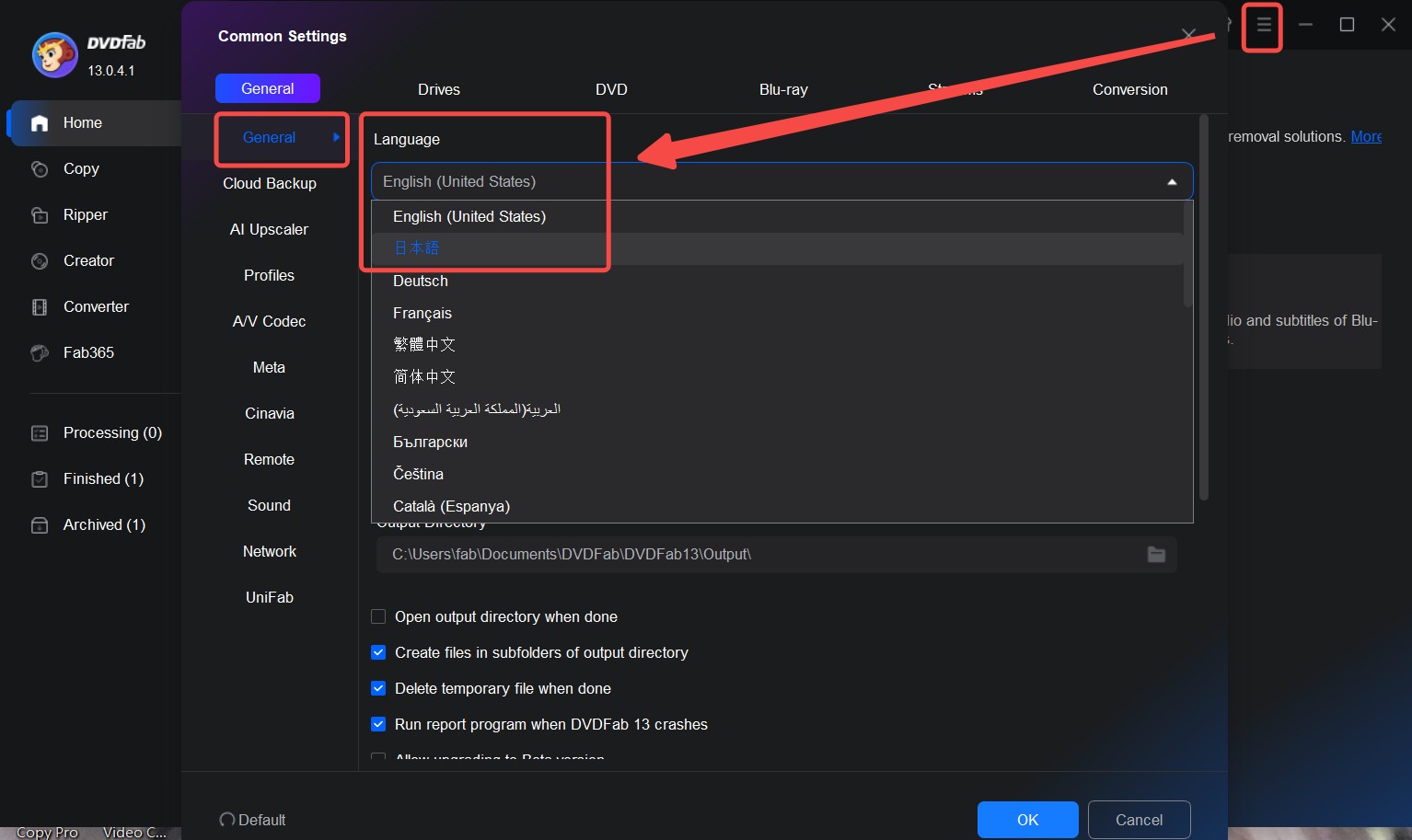Click the language list scrollbar
The height and width of the screenshot is (840, 1412).
click(x=1187, y=254)
